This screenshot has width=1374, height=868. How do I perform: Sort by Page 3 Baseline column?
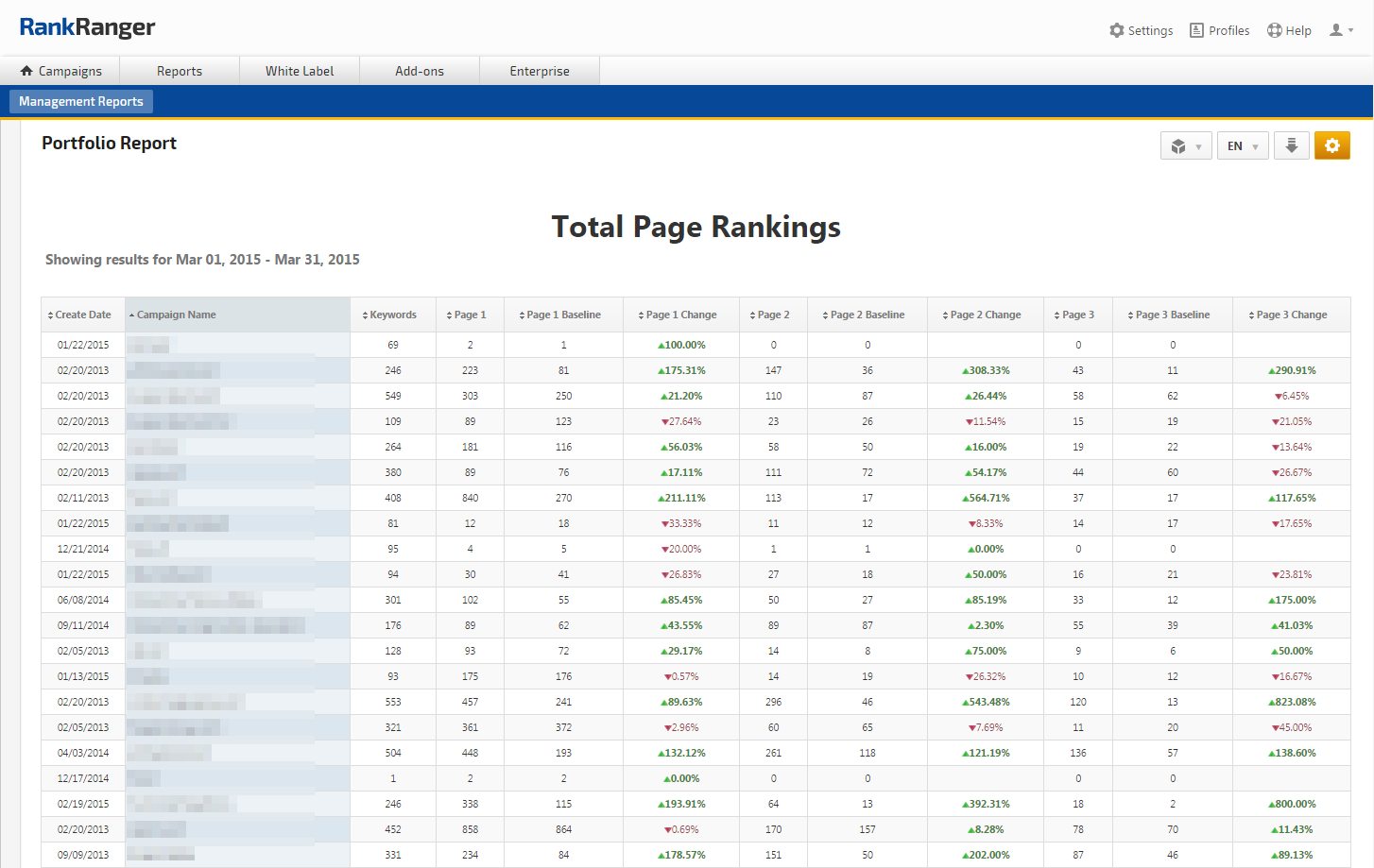click(1172, 315)
